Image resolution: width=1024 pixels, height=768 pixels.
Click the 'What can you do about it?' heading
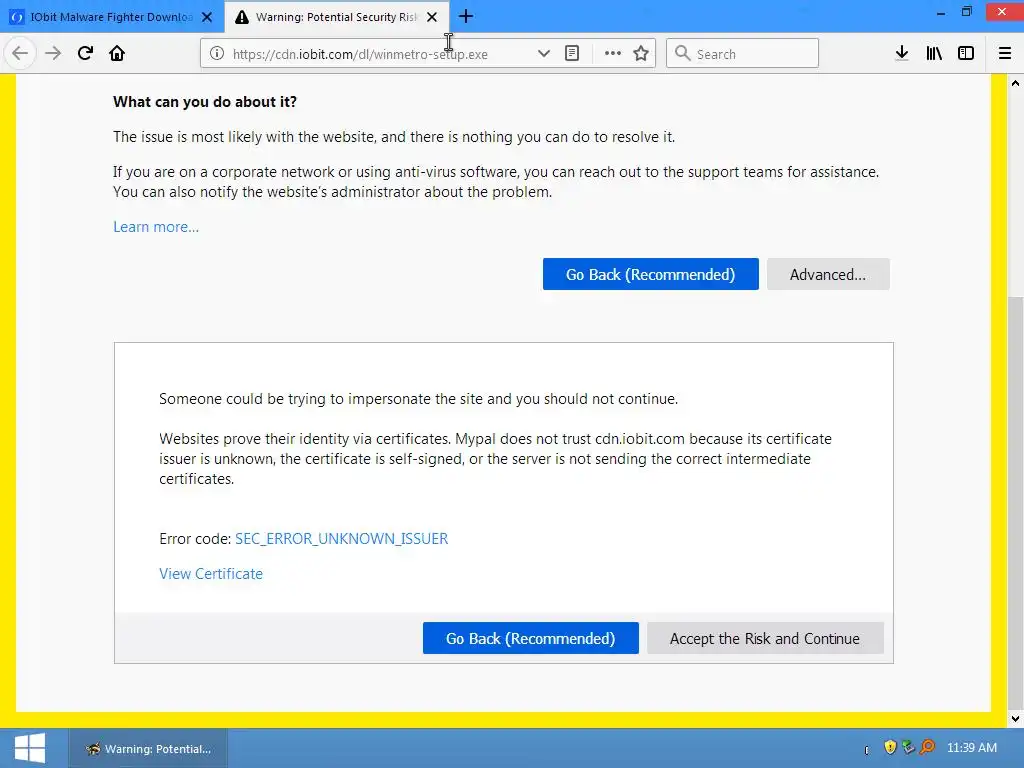205,102
